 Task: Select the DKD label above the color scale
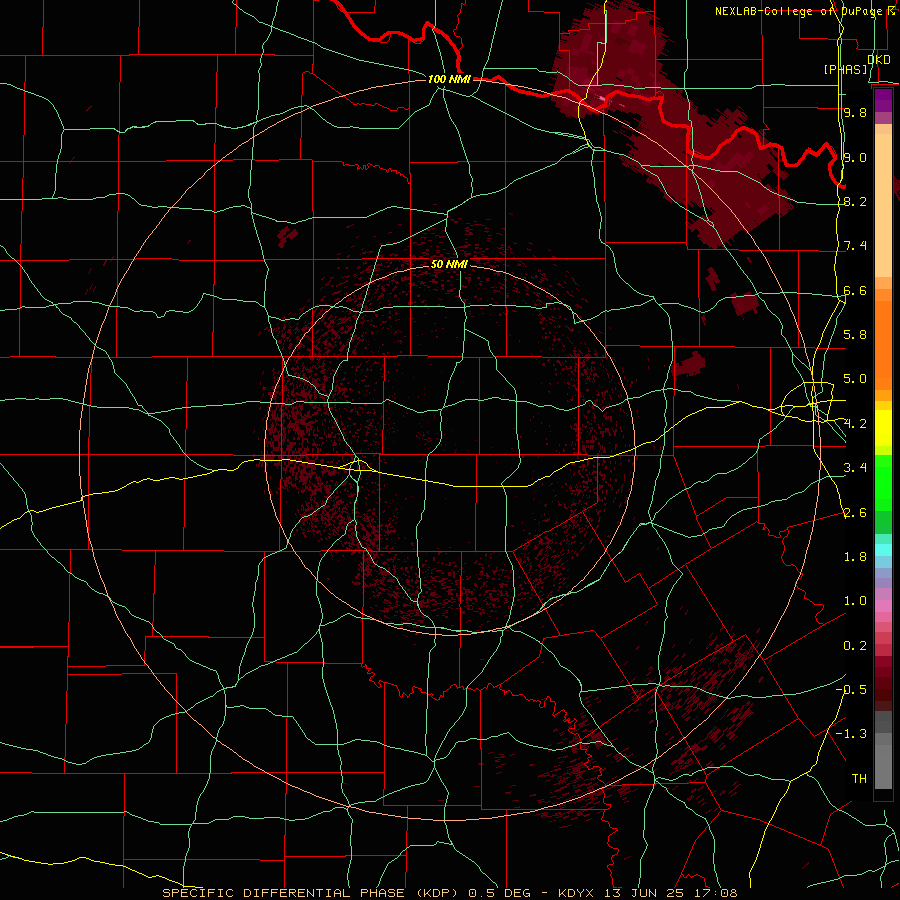[878, 59]
